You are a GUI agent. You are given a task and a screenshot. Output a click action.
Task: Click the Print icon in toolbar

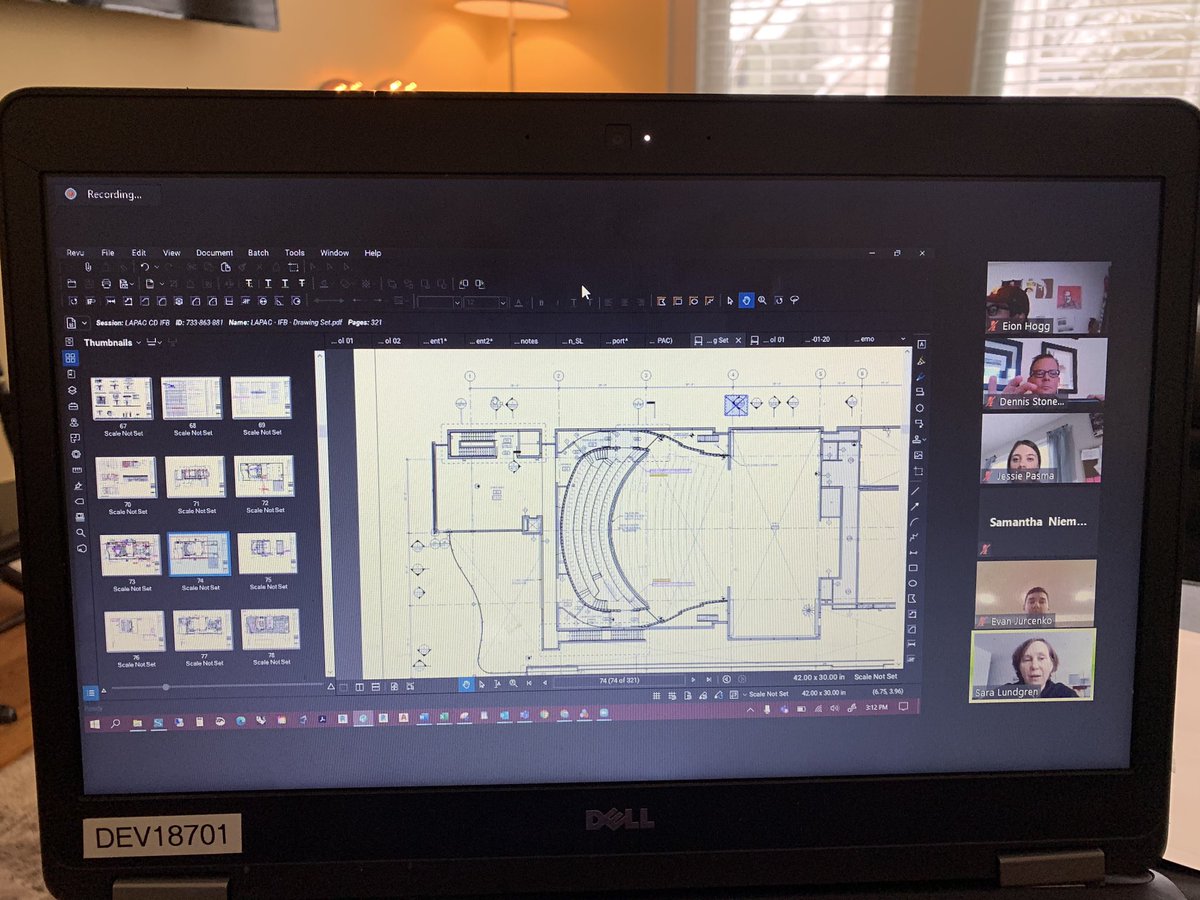[107, 283]
